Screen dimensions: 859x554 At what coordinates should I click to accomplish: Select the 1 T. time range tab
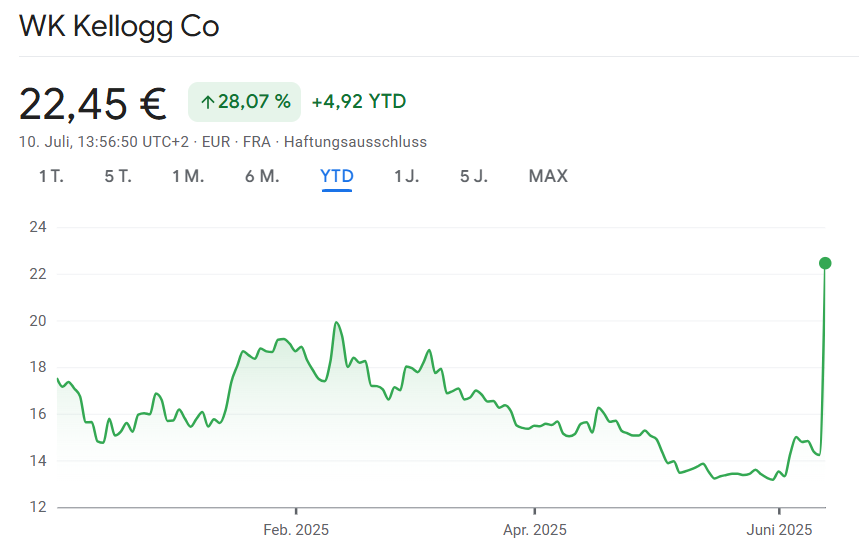[x=51, y=176]
